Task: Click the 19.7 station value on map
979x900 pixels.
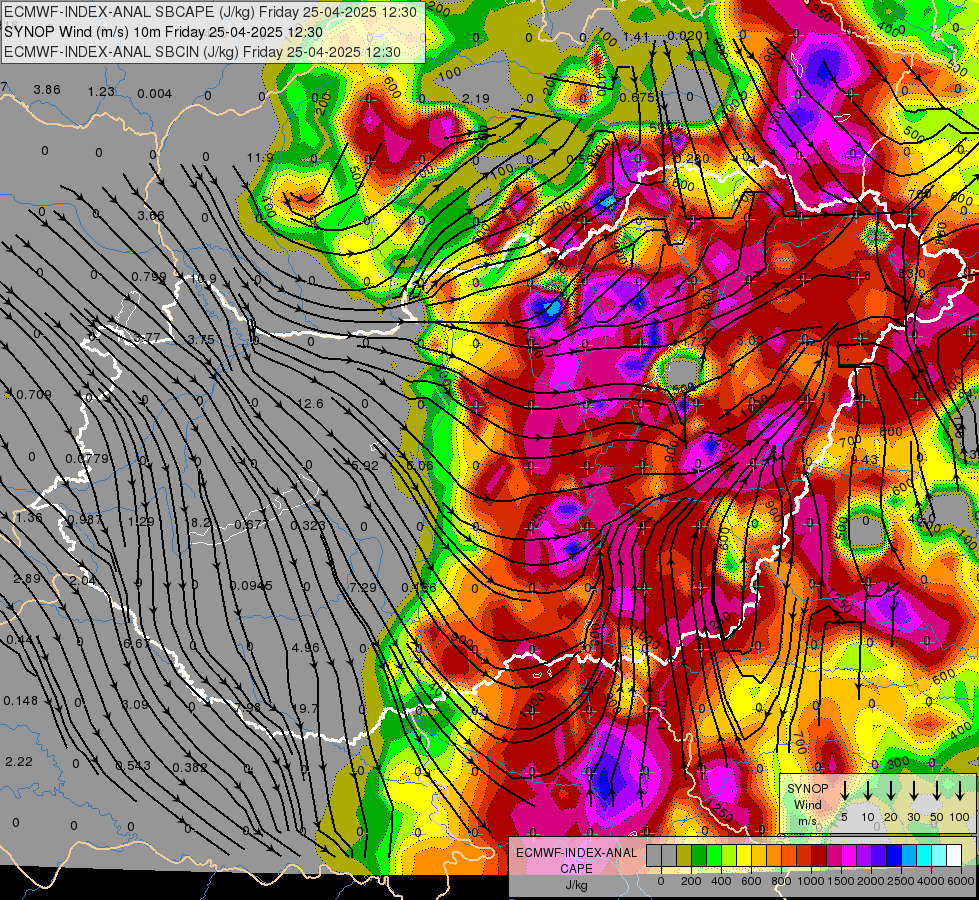Action: [305, 708]
